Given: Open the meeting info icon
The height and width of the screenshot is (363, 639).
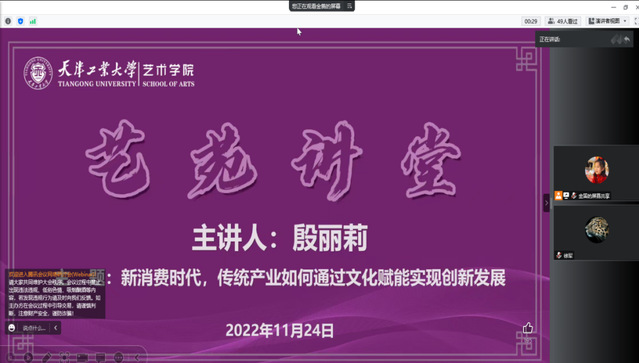Looking at the screenshot, I should pos(8,21).
